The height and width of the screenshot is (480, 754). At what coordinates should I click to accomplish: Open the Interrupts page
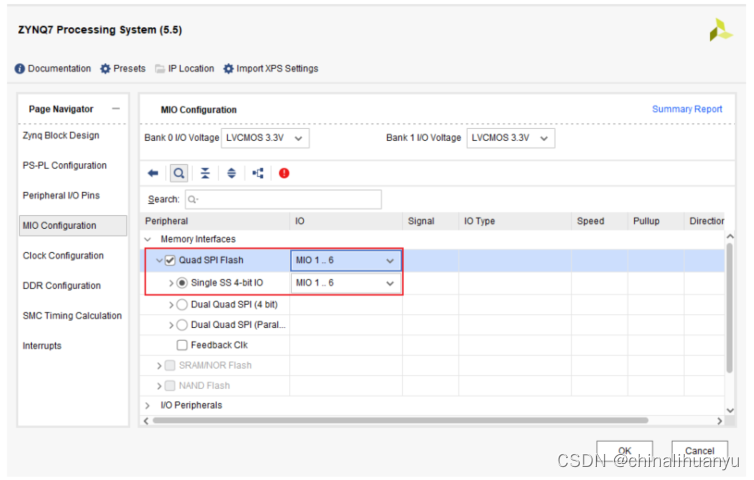tap(42, 346)
